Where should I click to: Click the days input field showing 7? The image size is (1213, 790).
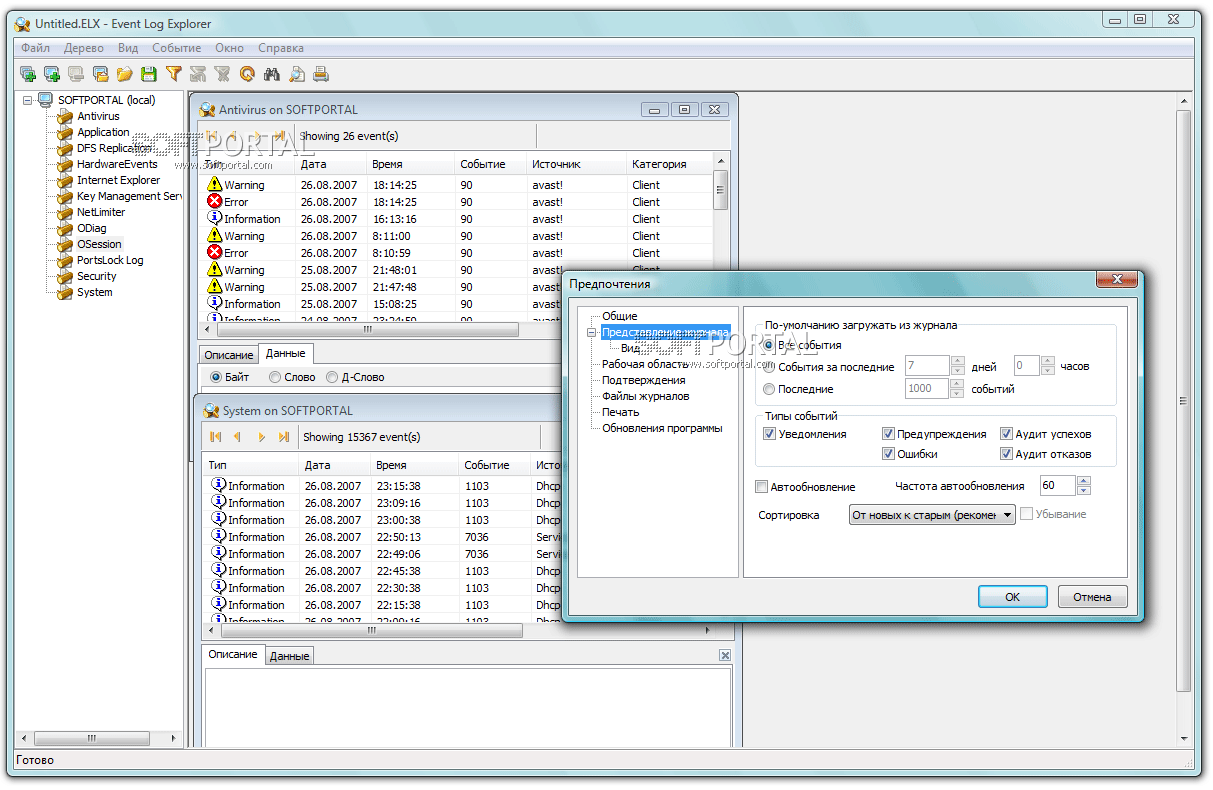tap(927, 366)
